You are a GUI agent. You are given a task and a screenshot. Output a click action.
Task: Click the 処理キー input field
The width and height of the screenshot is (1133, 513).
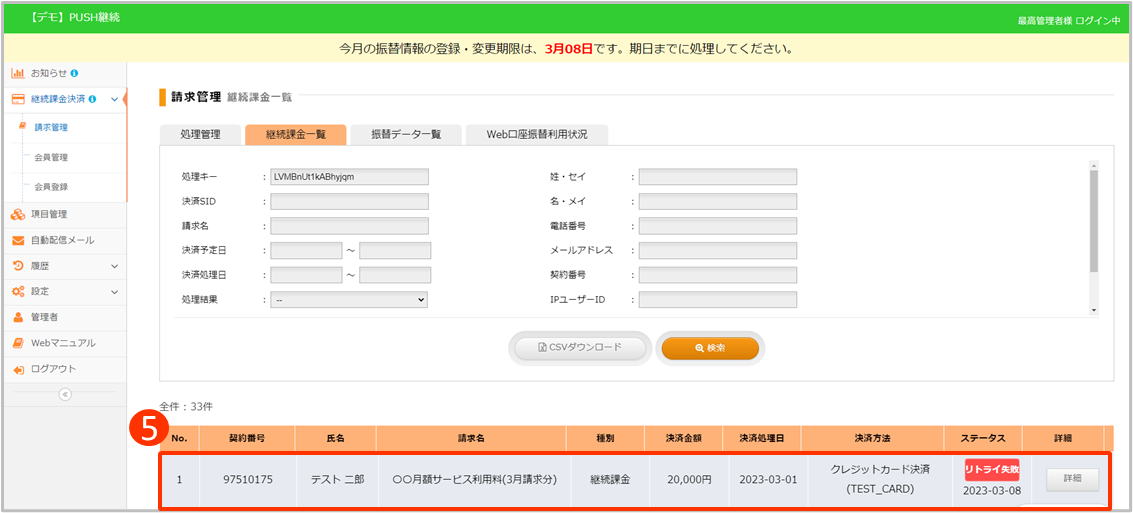point(349,176)
